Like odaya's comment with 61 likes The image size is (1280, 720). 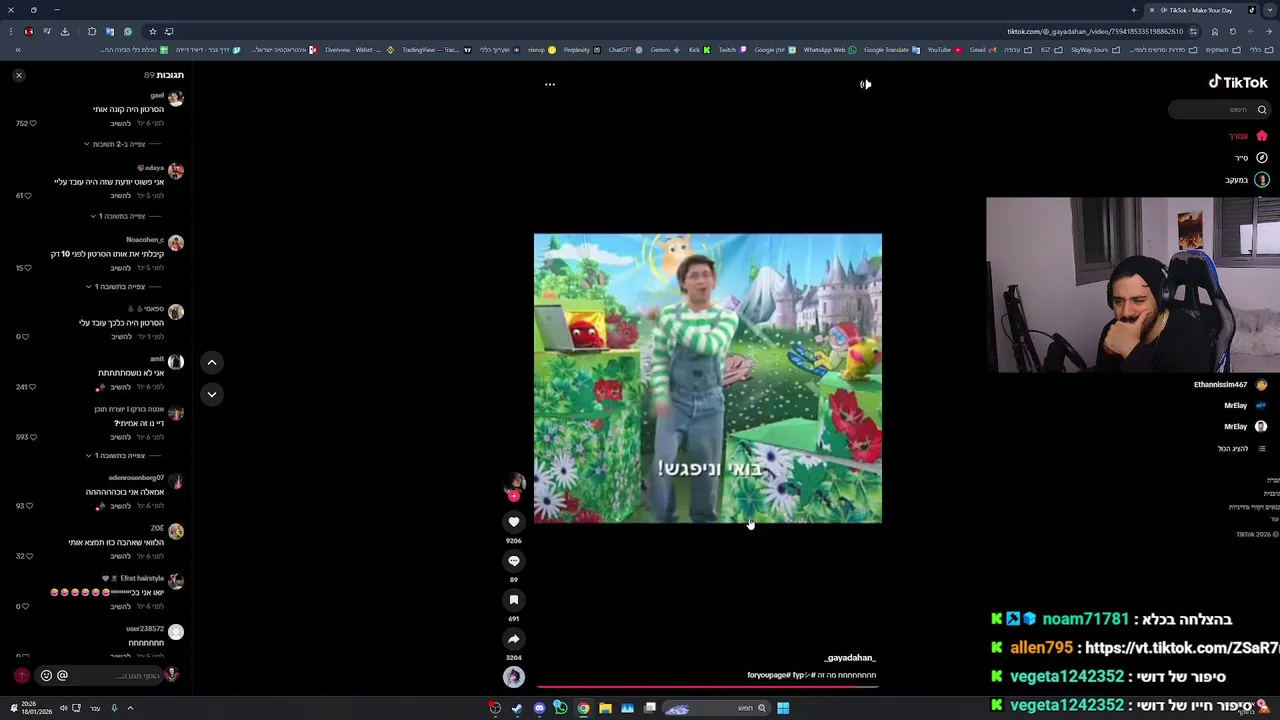click(x=27, y=195)
